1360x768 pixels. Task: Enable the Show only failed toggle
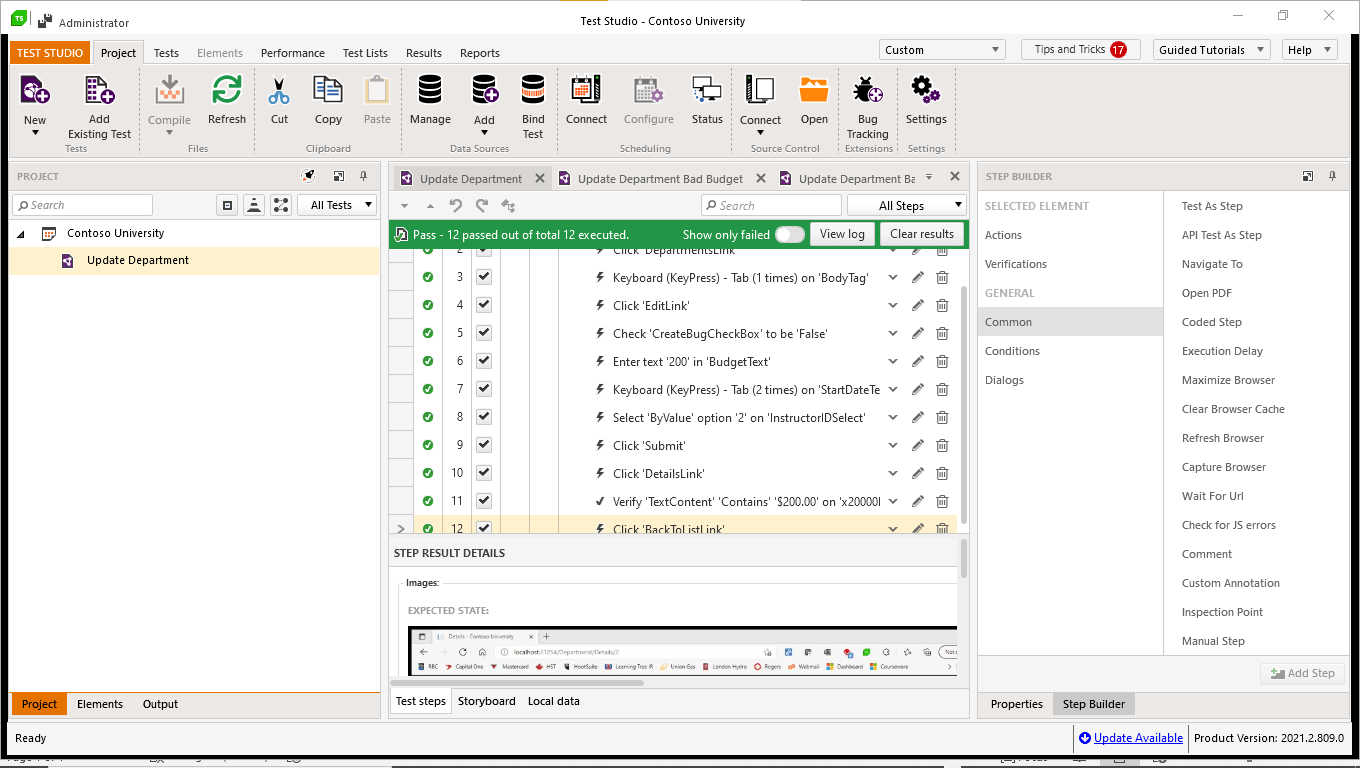[789, 233]
